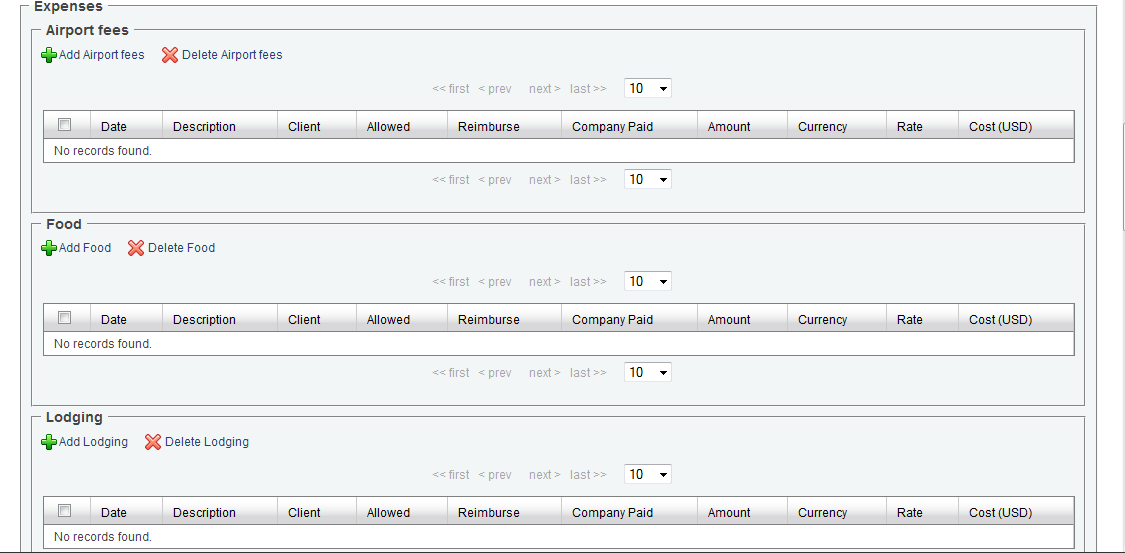Click the red X icon beside Delete Food
1125x553 pixels.
[x=136, y=248]
